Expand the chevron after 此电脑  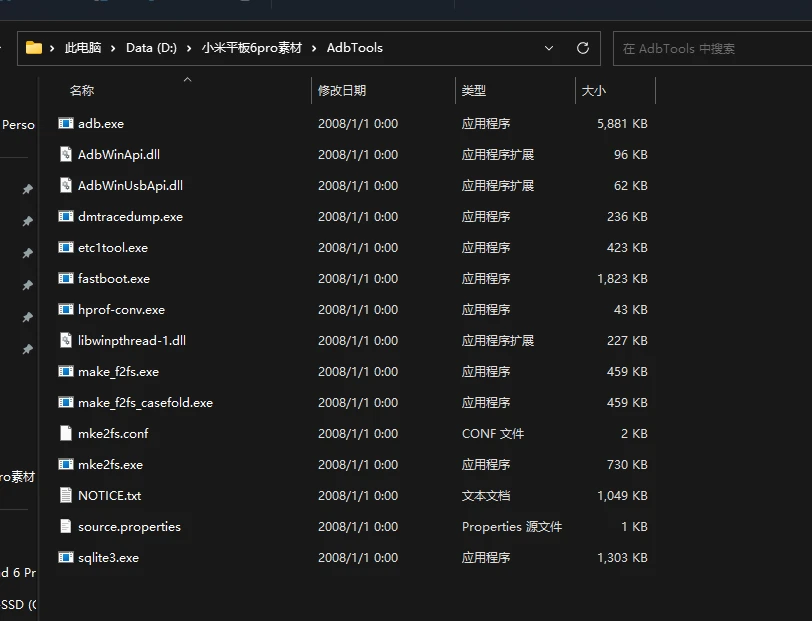113,48
